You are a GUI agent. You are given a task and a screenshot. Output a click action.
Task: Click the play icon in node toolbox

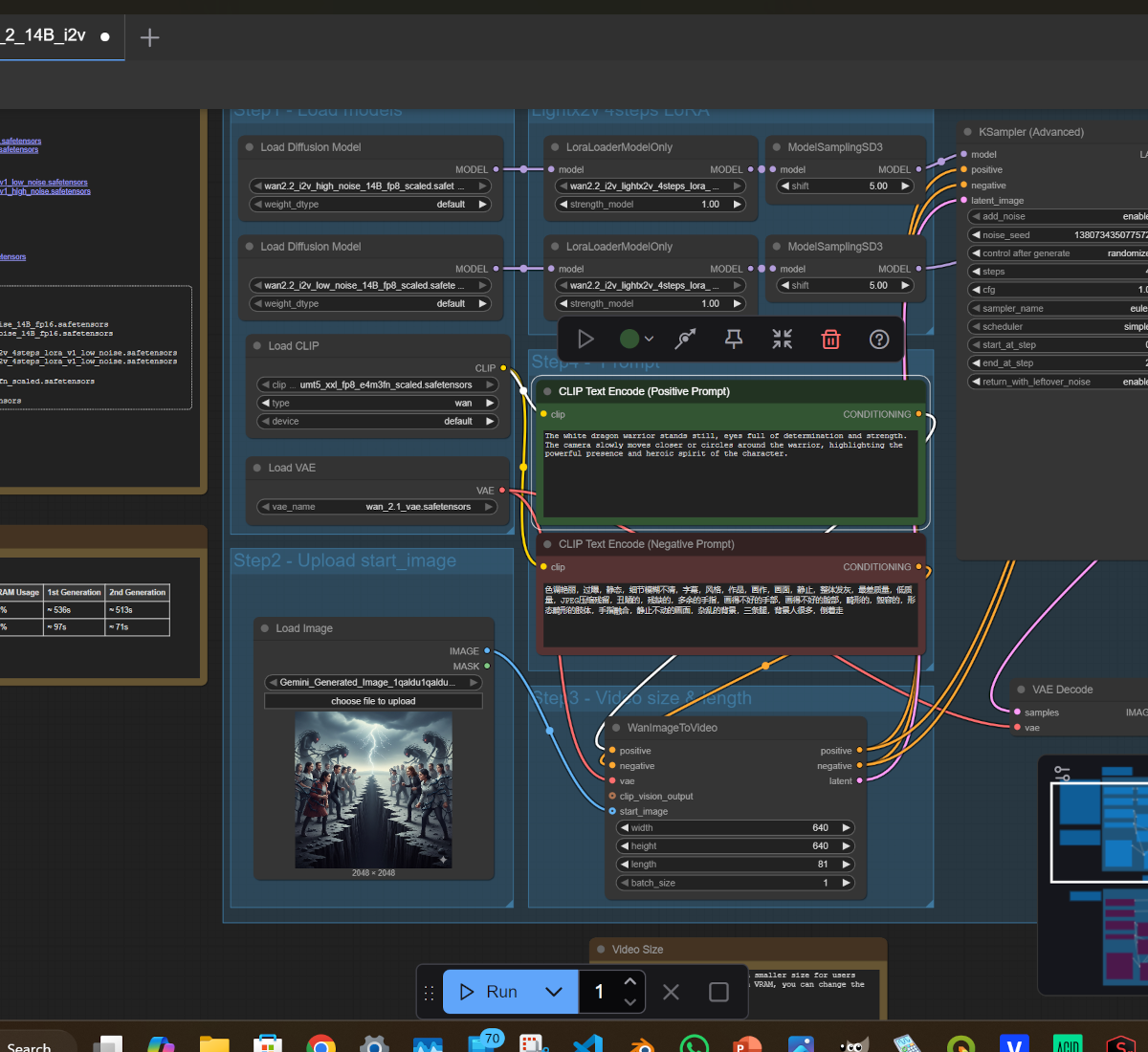tap(585, 340)
